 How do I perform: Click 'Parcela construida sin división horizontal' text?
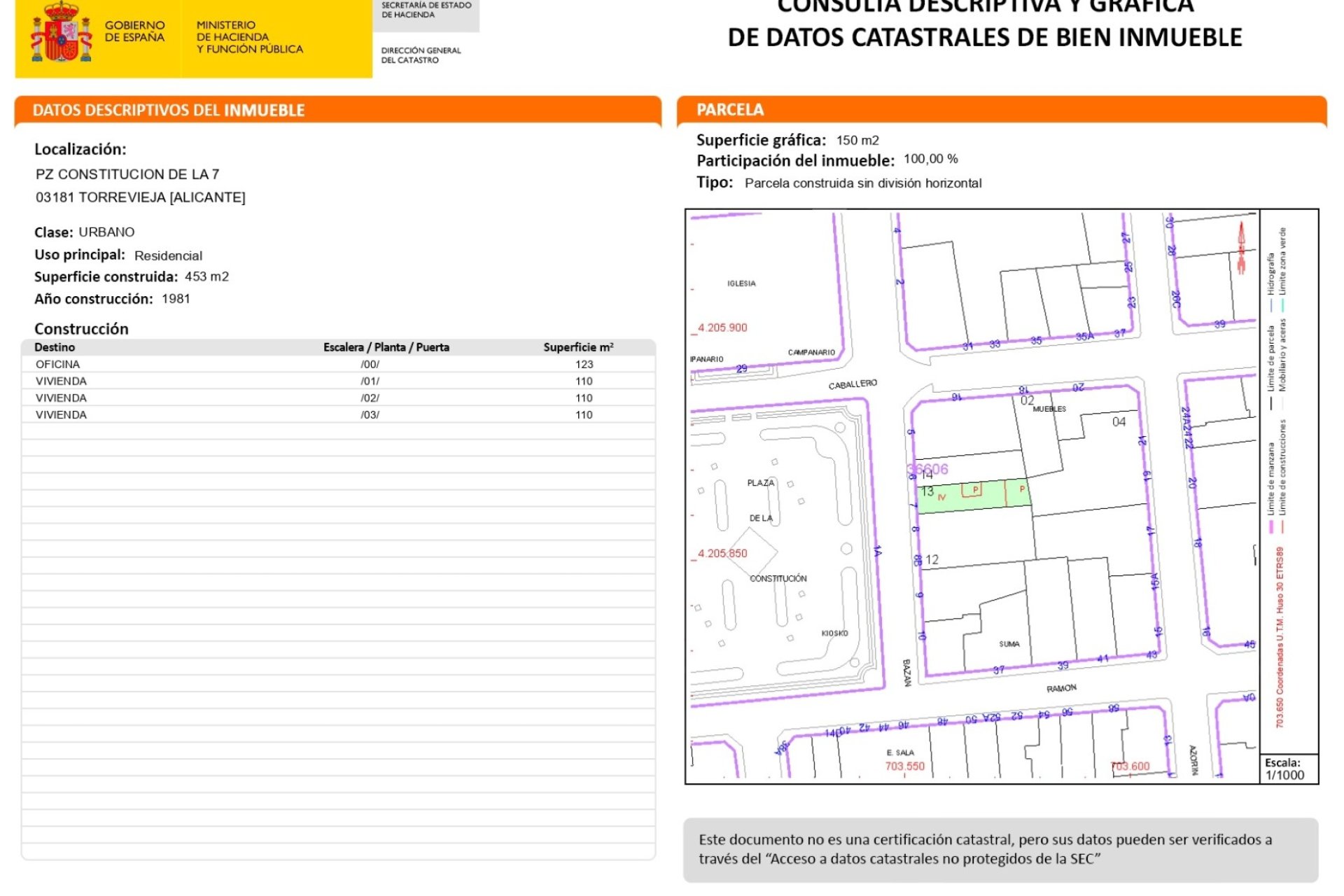[x=863, y=183]
